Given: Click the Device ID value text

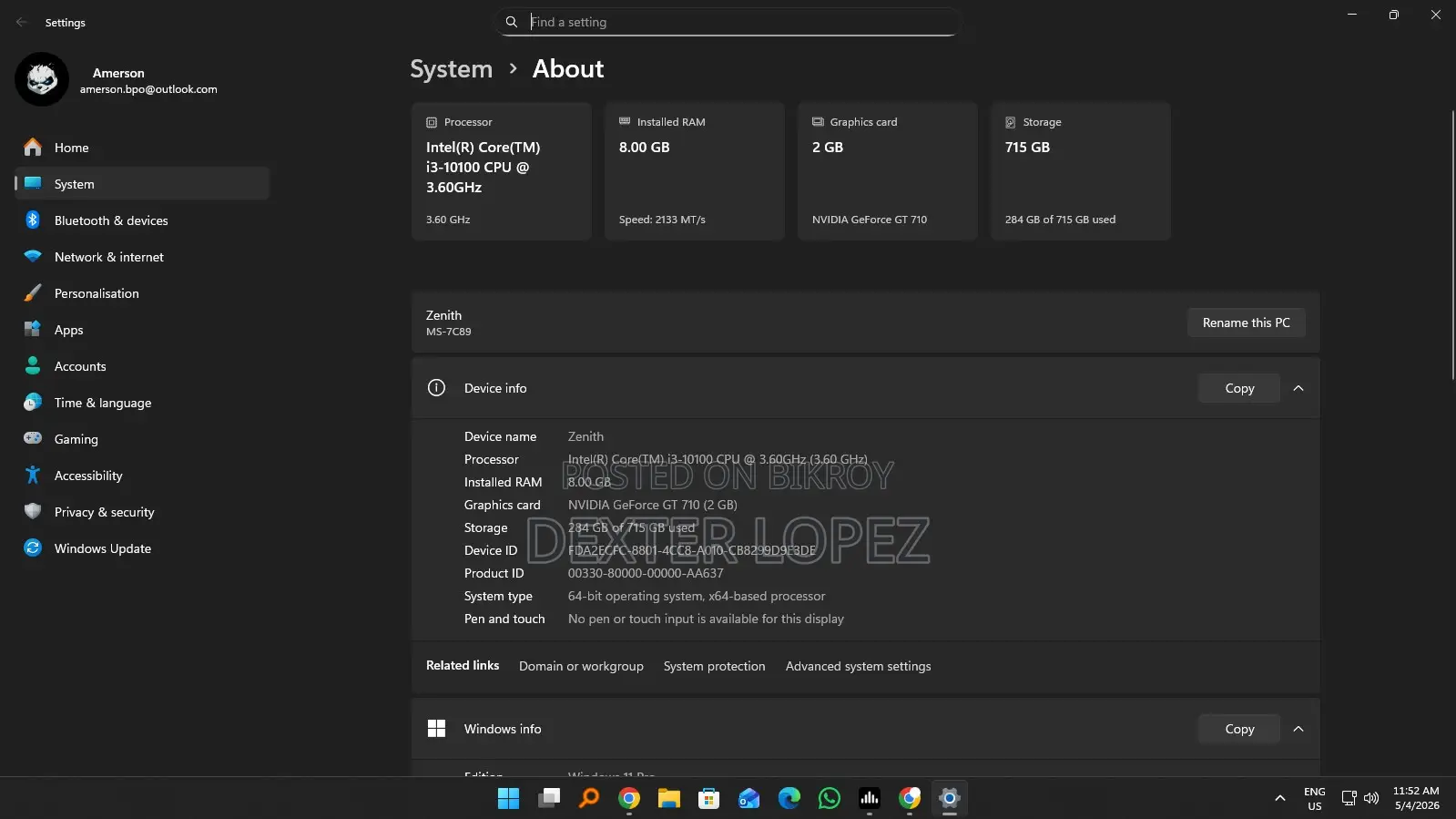Looking at the screenshot, I should pos(692,550).
